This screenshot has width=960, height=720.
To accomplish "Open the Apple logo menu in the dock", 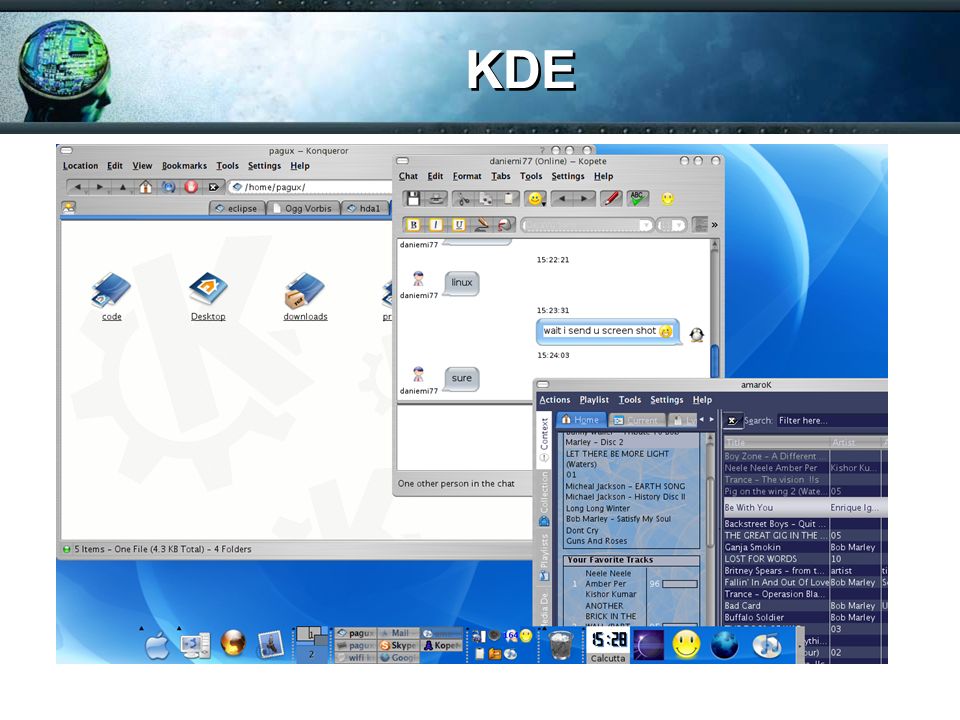I will (157, 645).
